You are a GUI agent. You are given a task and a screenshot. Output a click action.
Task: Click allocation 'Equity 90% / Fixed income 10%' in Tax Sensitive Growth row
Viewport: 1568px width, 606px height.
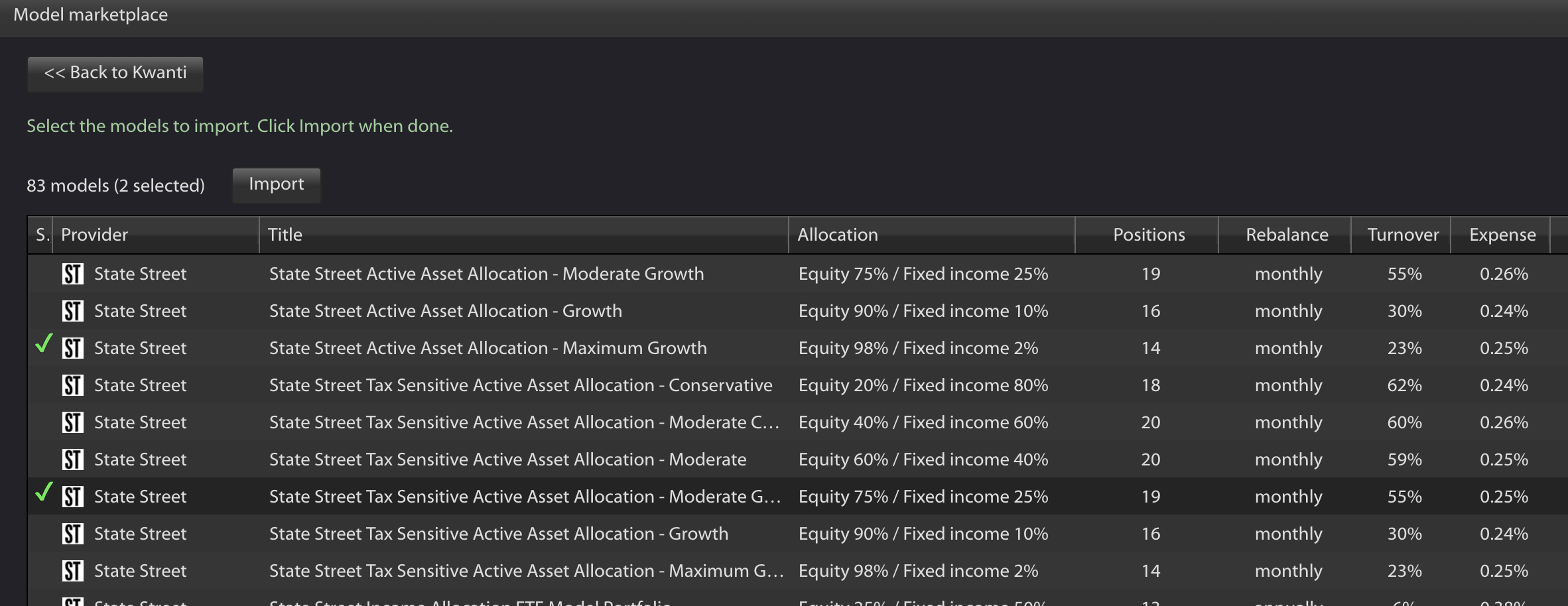[923, 534]
